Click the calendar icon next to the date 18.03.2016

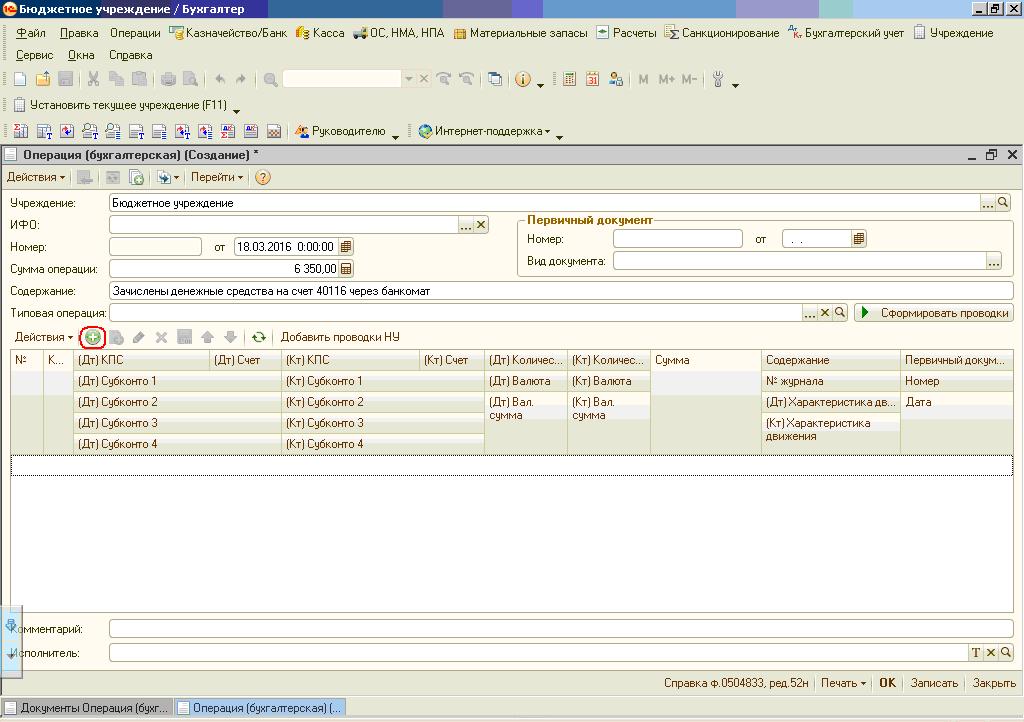coord(346,247)
